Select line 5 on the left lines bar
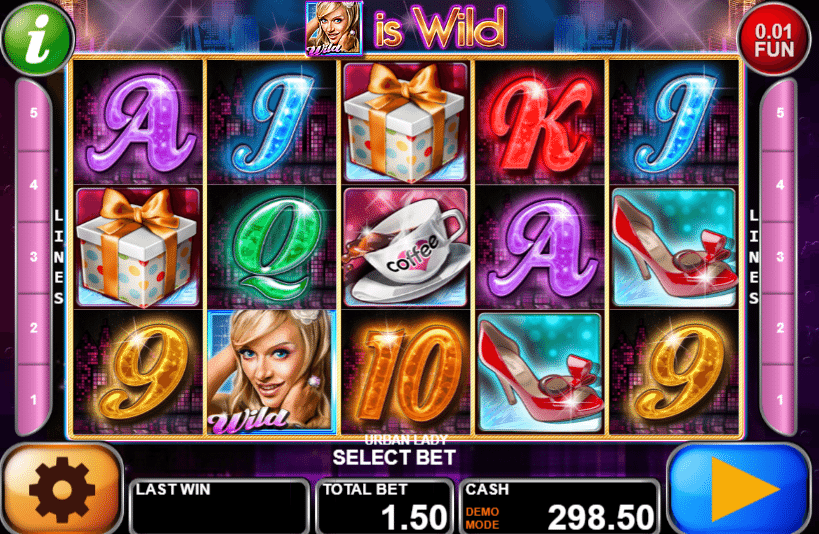 (33, 113)
